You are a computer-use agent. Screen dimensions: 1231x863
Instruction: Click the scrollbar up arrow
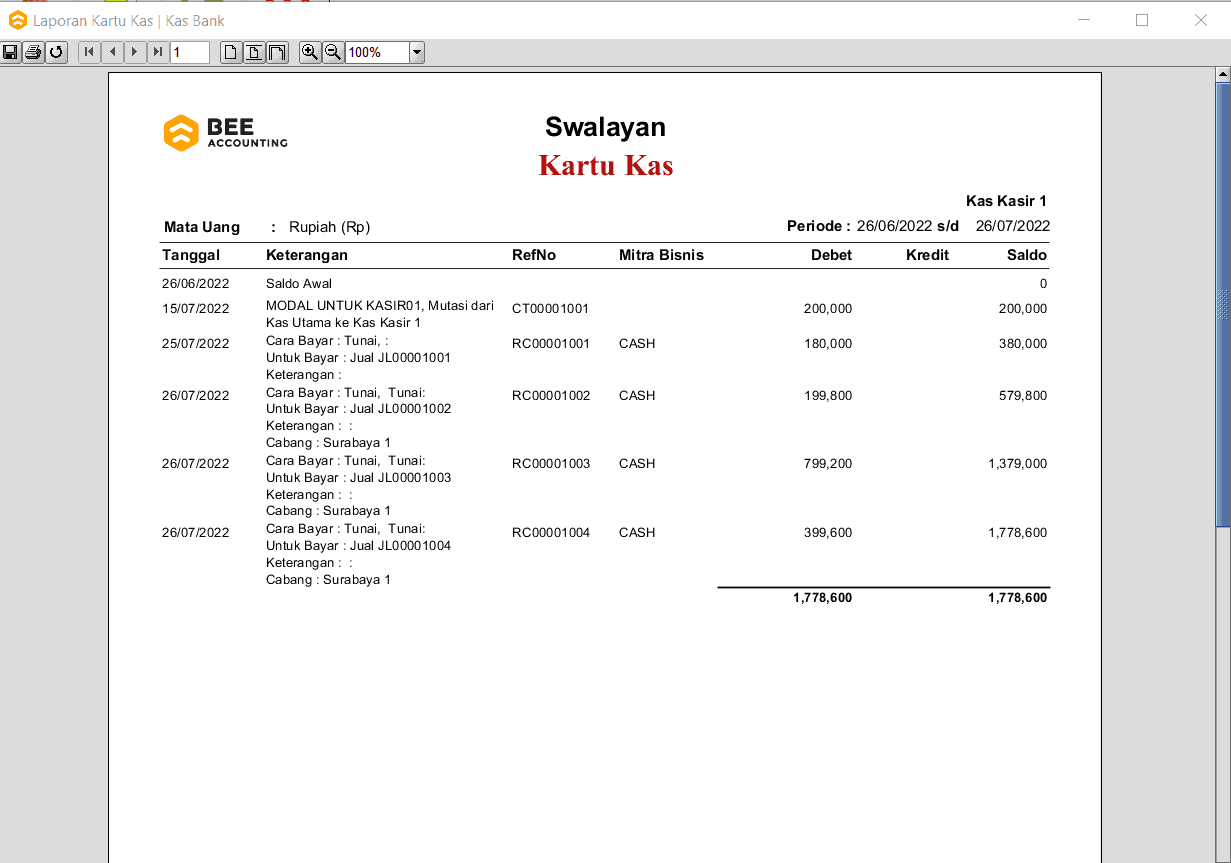1222,75
